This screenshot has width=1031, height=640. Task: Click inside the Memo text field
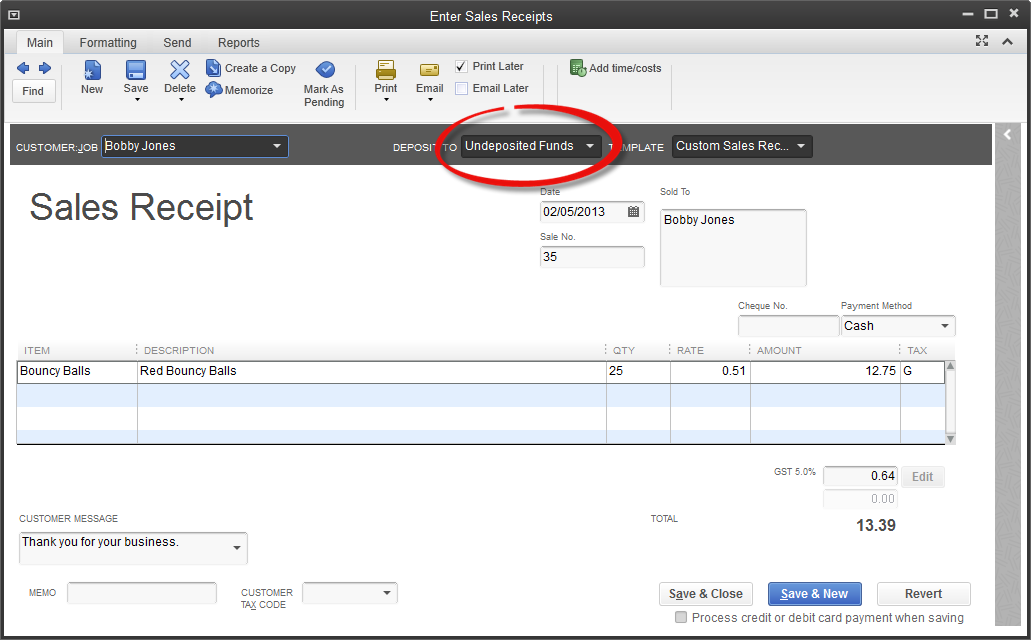coord(142,593)
